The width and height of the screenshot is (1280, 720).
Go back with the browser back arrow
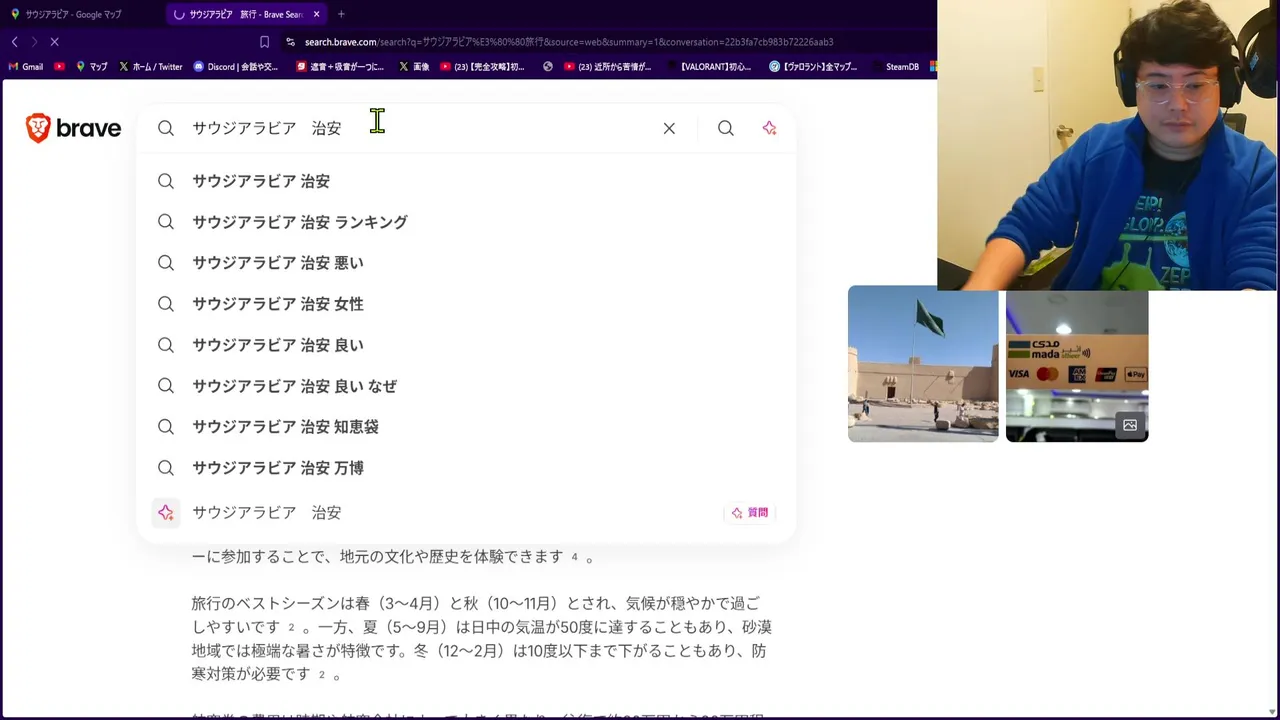click(x=14, y=42)
